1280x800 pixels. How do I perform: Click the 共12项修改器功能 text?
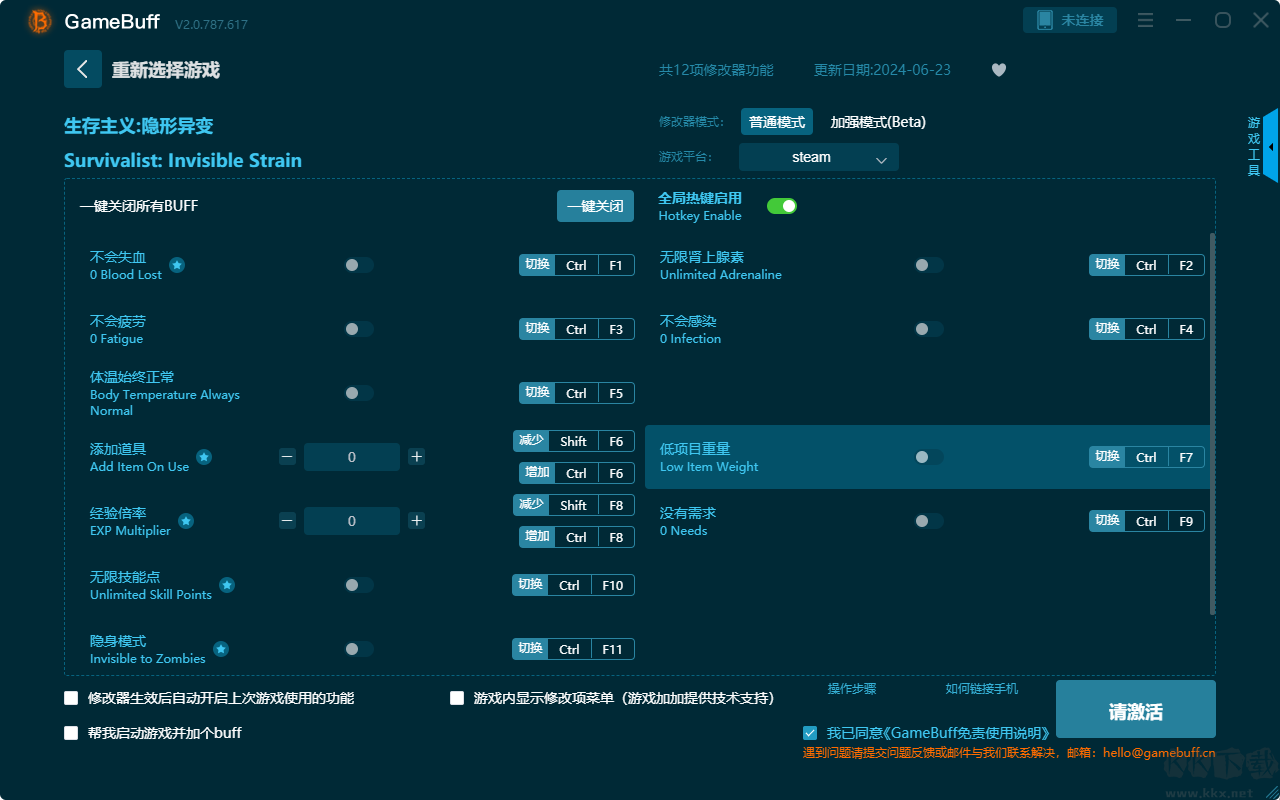(716, 70)
